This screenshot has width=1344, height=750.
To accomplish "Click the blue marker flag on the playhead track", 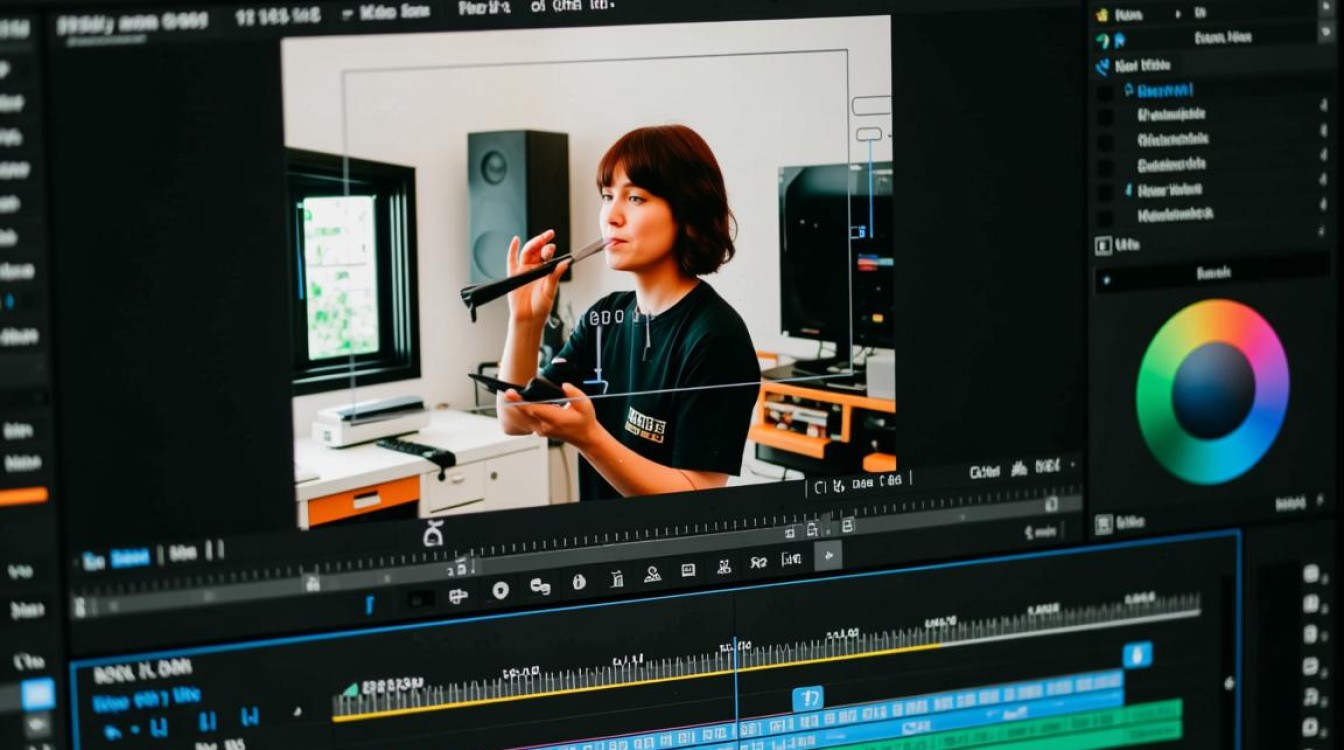I will click(807, 698).
